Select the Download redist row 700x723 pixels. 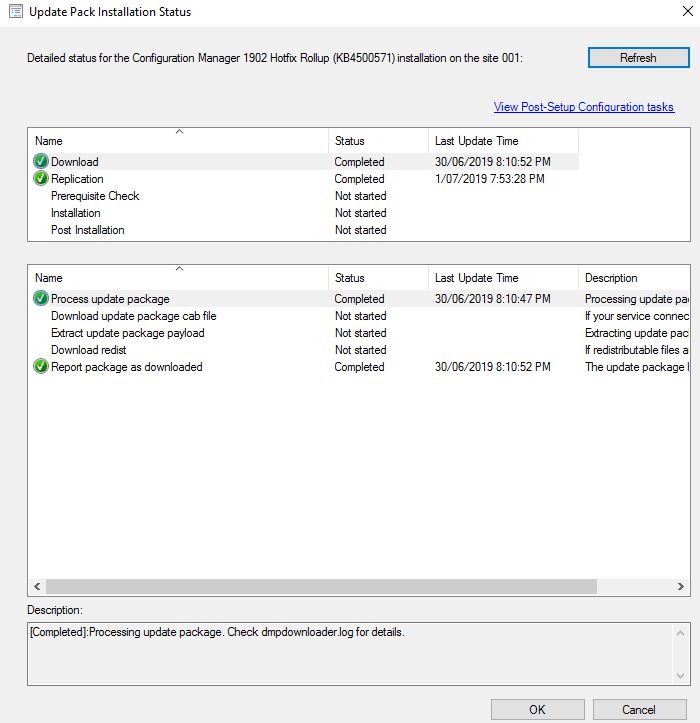point(360,350)
